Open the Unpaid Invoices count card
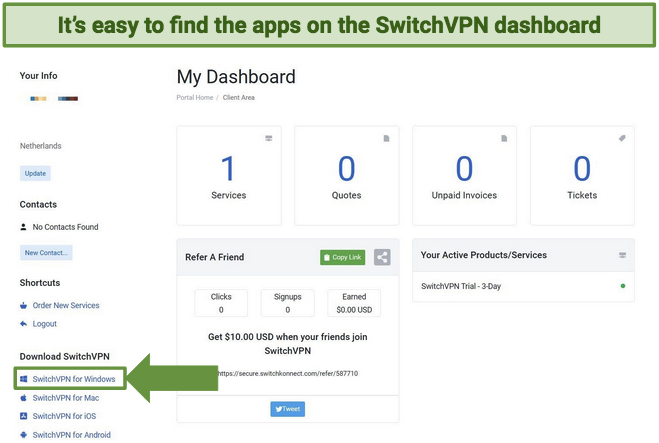Viewport: 659px width, 443px height. [x=464, y=176]
